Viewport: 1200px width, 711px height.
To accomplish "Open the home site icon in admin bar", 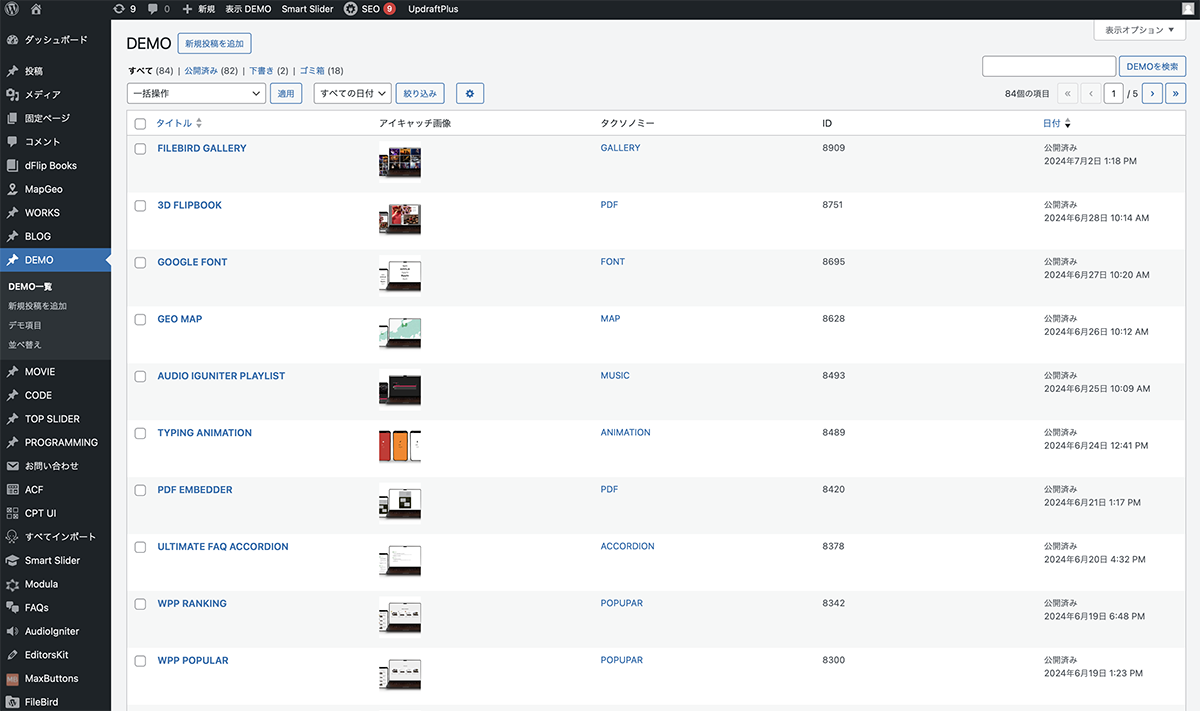I will point(36,9).
